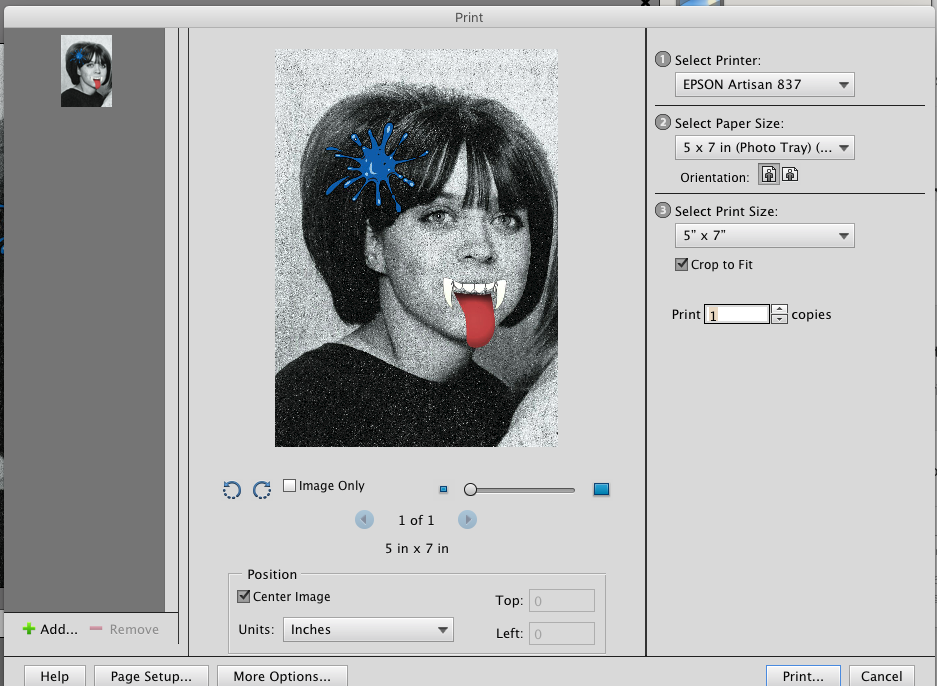This screenshot has height=686, width=937.
Task: Click the More Options button
Action: click(x=282, y=676)
